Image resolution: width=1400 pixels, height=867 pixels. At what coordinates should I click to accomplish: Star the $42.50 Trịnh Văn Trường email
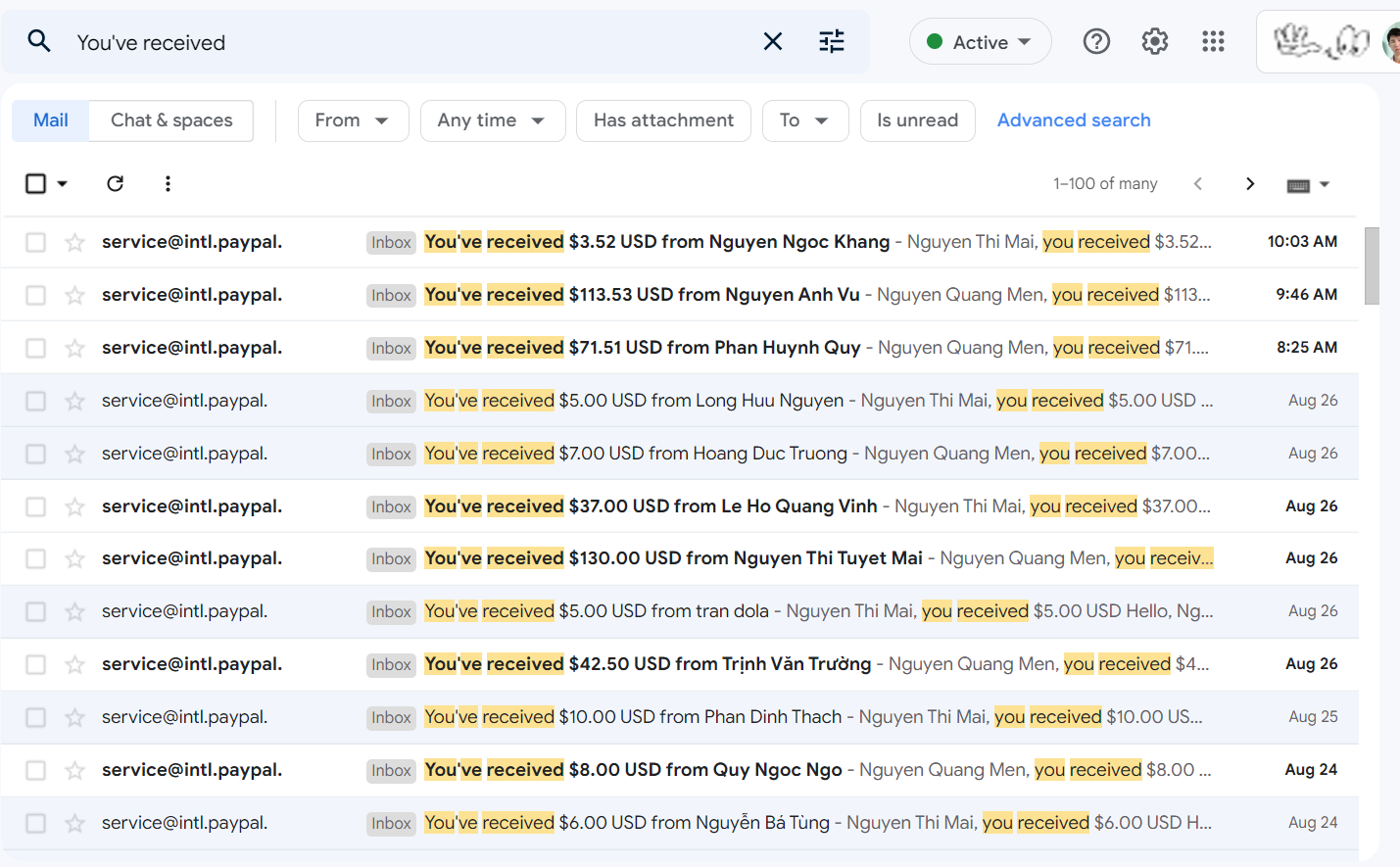tap(74, 664)
